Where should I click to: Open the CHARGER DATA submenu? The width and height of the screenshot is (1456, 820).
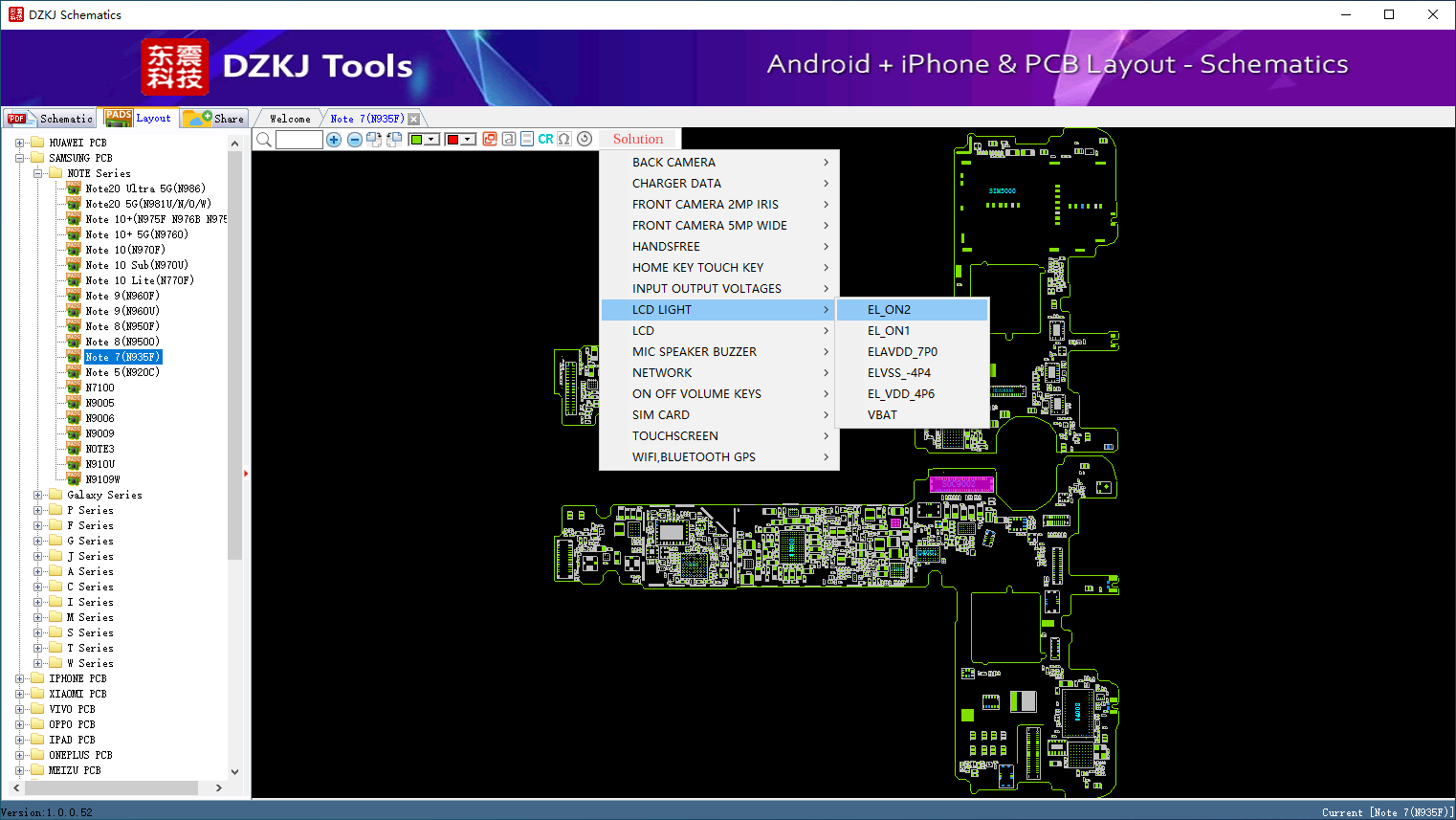(x=719, y=183)
